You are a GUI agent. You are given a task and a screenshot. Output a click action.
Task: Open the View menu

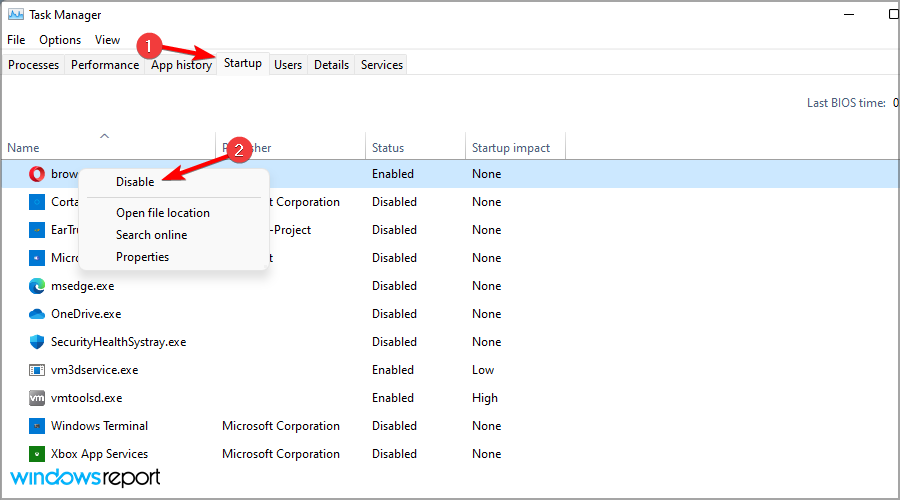tap(107, 40)
